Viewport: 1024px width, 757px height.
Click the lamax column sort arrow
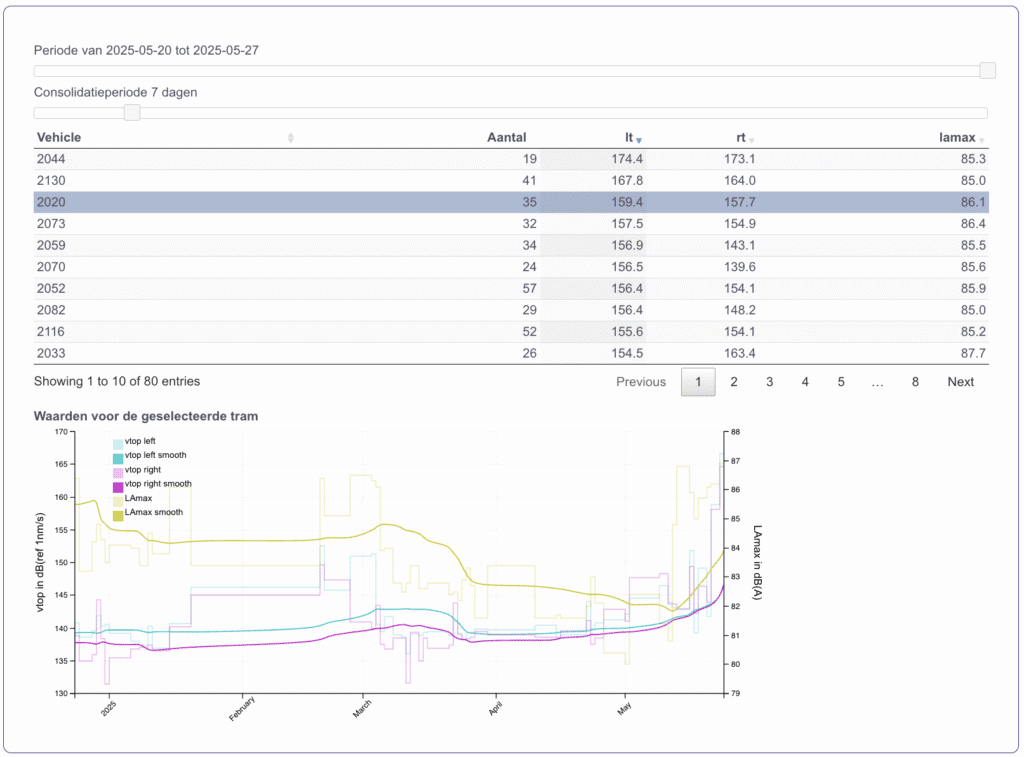[982, 140]
